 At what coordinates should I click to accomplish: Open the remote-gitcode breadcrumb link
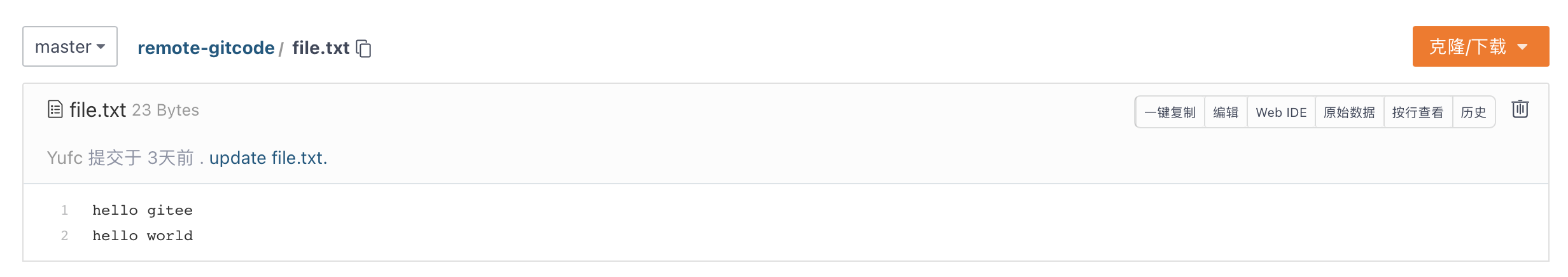pos(206,48)
